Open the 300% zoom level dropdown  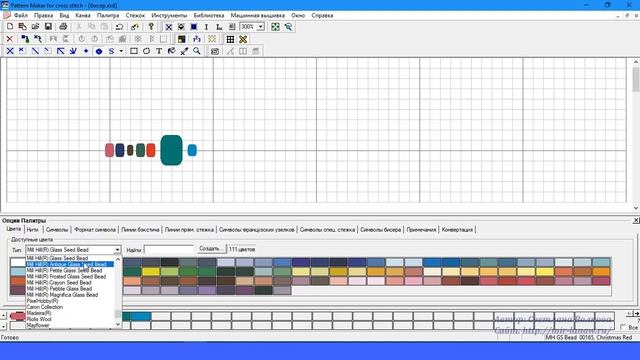point(260,27)
